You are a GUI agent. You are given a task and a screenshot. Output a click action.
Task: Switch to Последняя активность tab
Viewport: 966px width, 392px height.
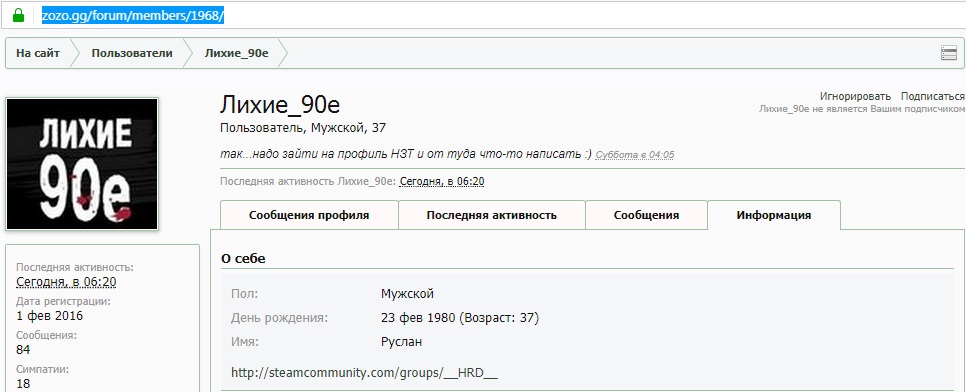[492, 215]
